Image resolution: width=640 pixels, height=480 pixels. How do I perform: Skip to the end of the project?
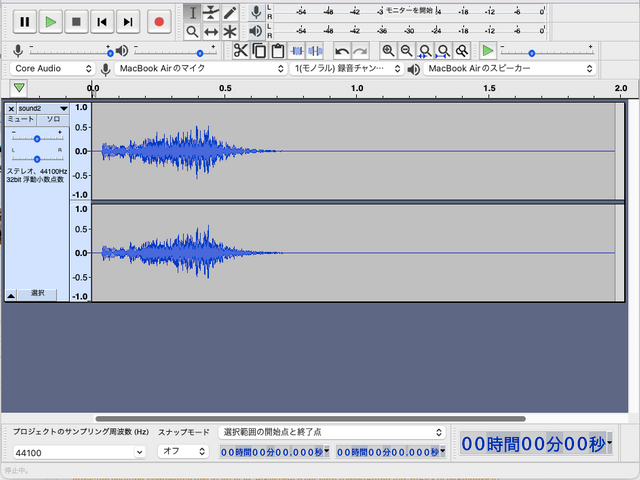(x=128, y=22)
